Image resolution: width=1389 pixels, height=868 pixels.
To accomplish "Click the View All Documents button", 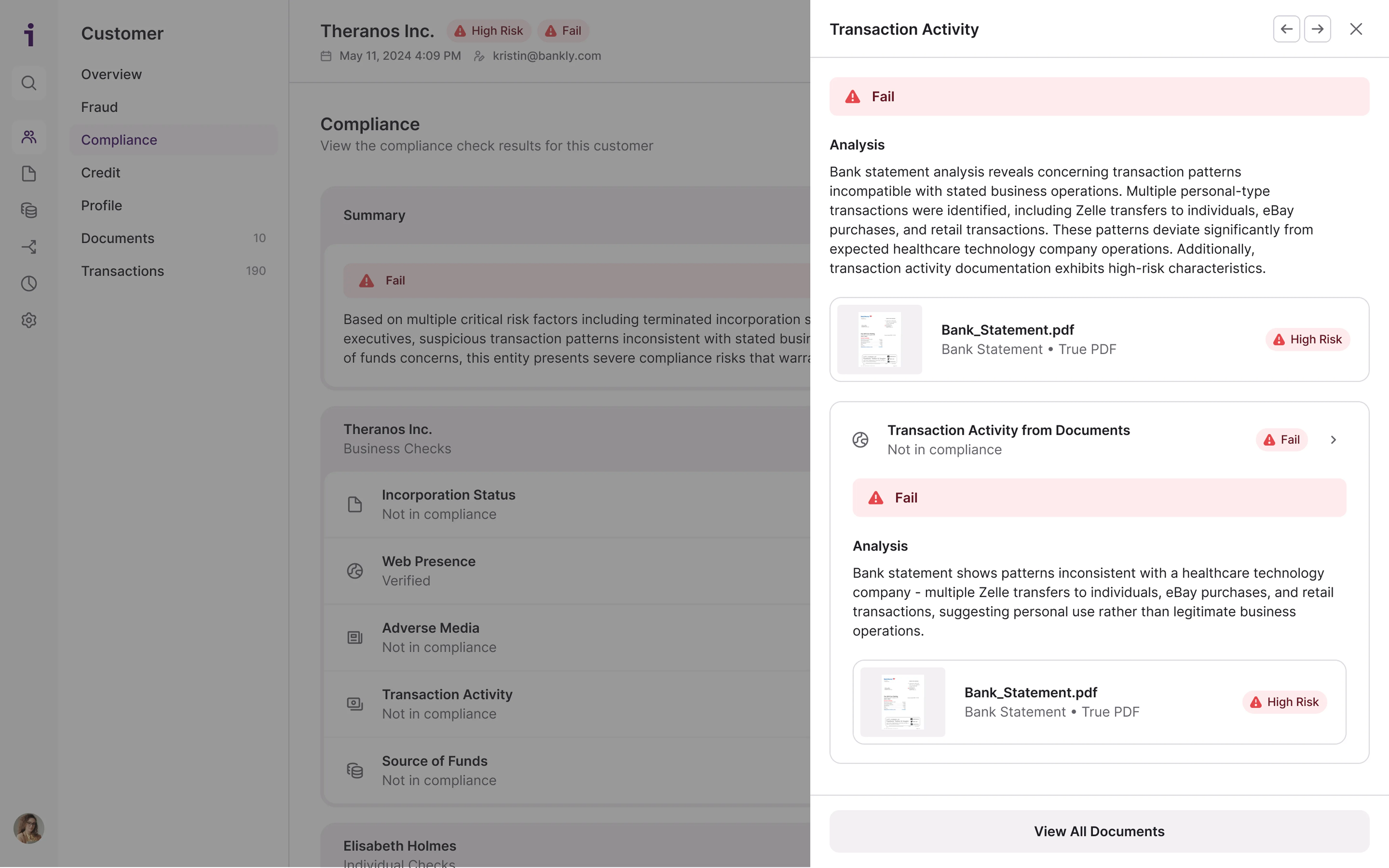I will pyautogui.click(x=1099, y=831).
